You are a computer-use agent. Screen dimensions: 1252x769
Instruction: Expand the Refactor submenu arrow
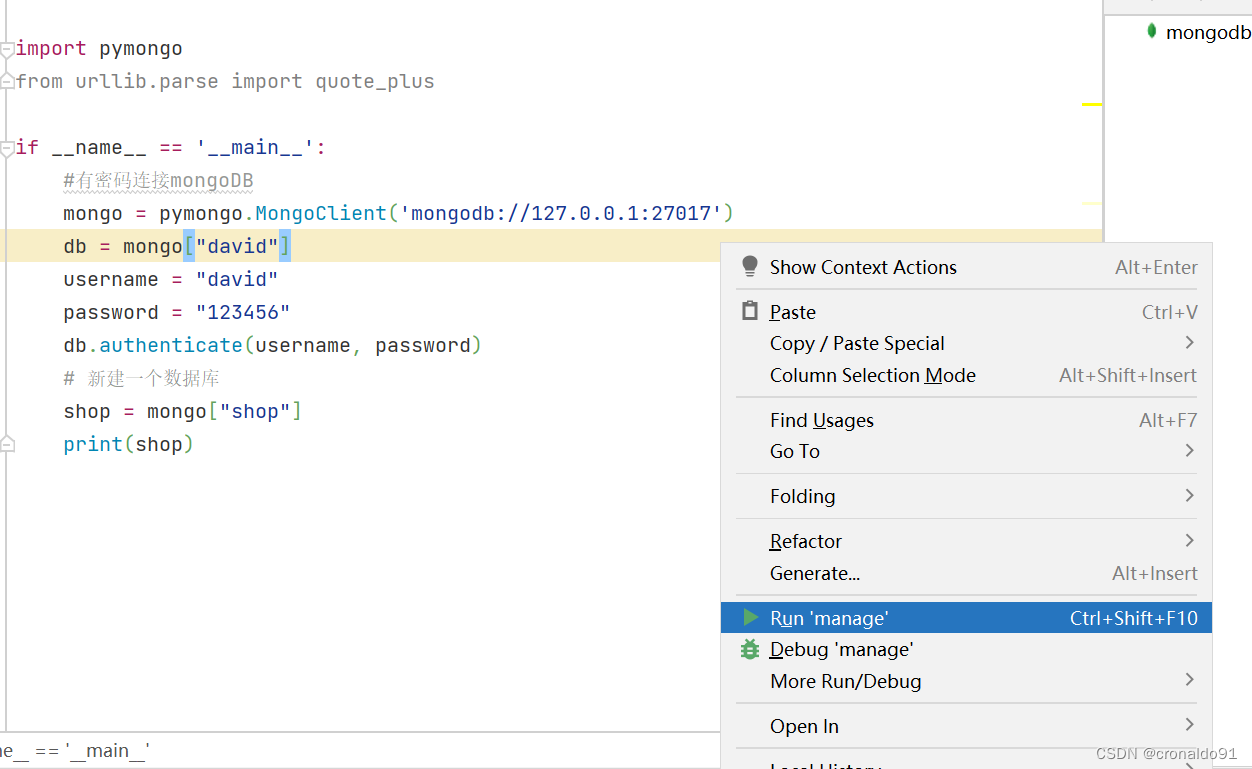pyautogui.click(x=1189, y=541)
